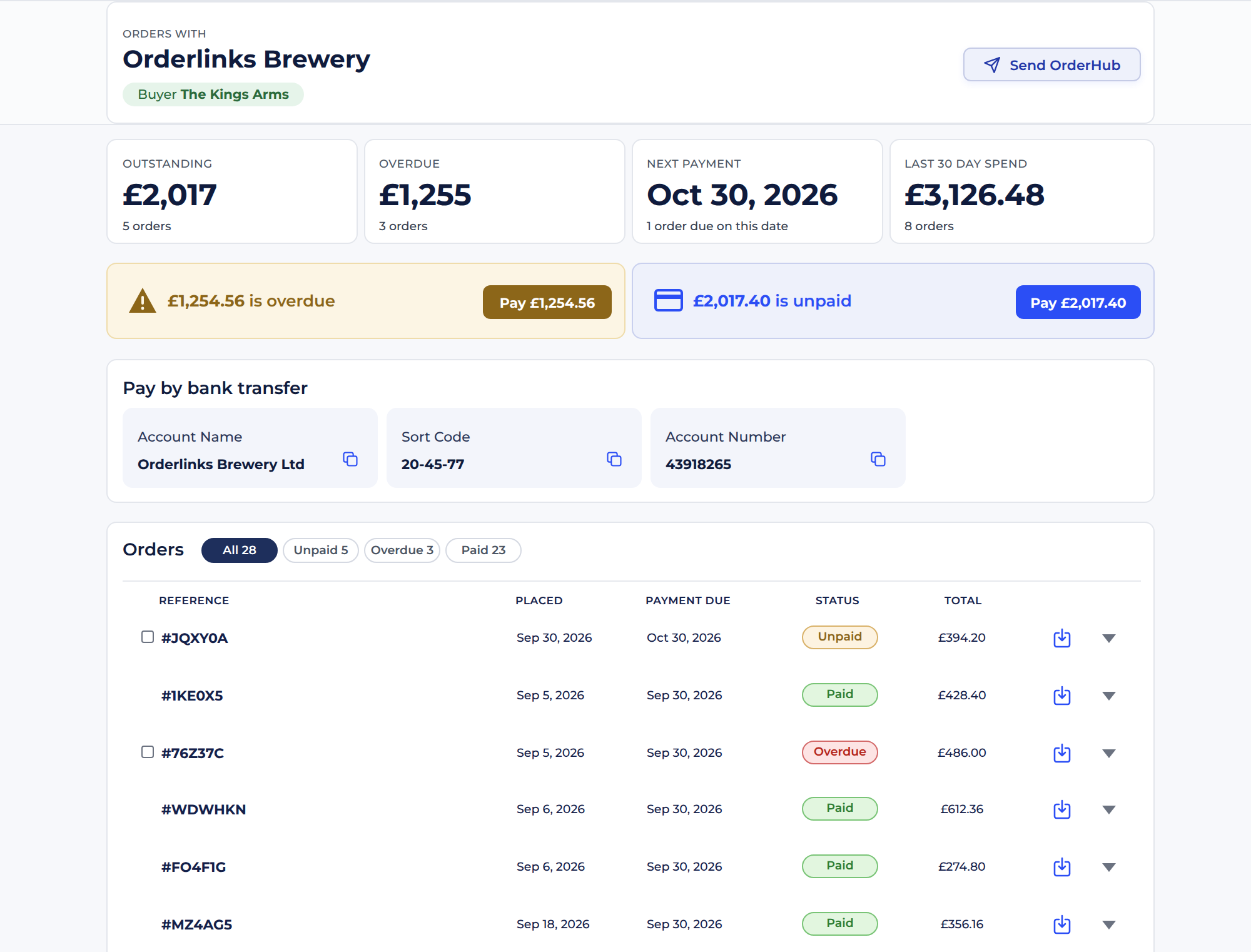1251x952 pixels.
Task: Expand details of order #MZ4AG5
Action: point(1109,924)
